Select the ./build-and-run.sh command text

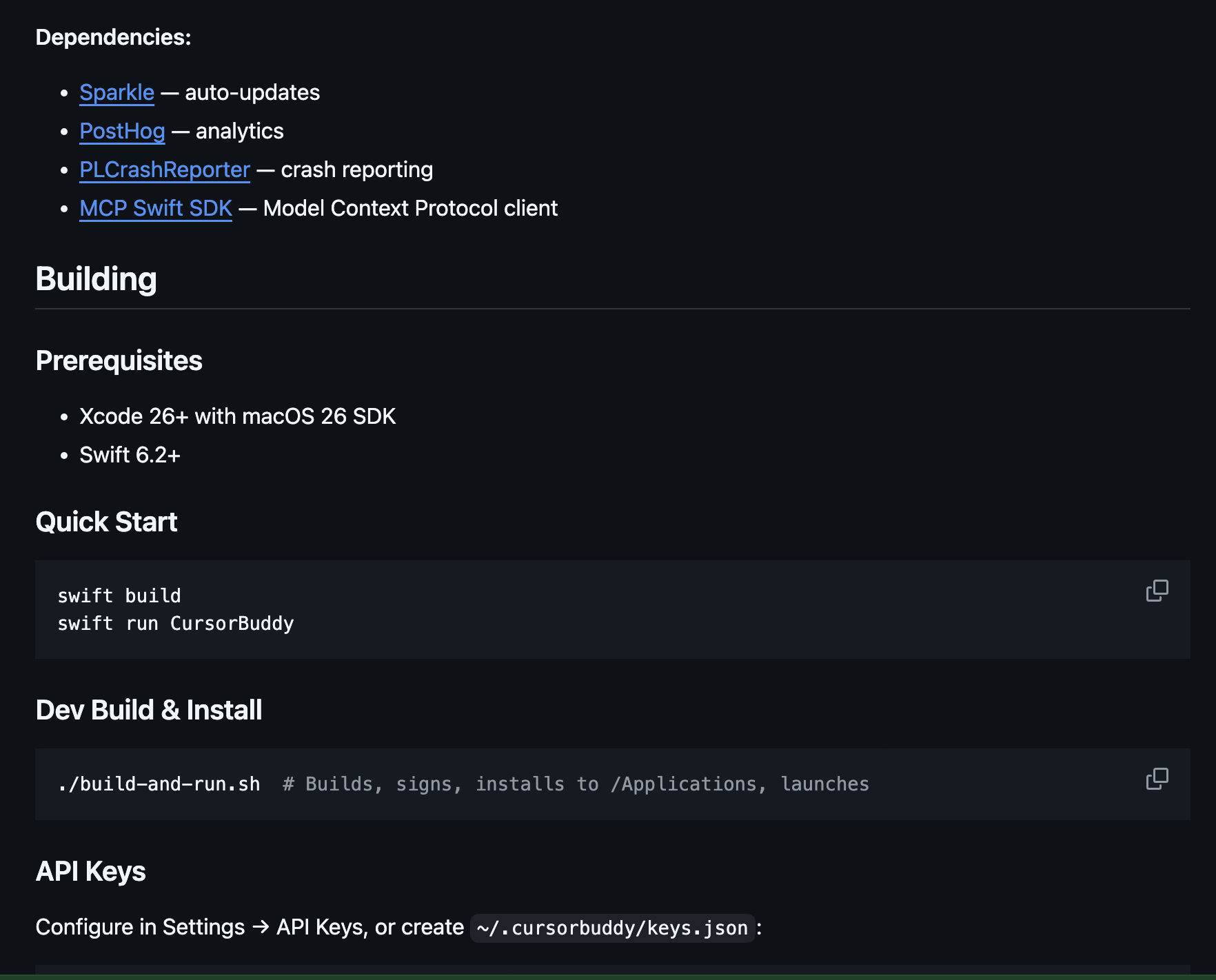(x=159, y=784)
